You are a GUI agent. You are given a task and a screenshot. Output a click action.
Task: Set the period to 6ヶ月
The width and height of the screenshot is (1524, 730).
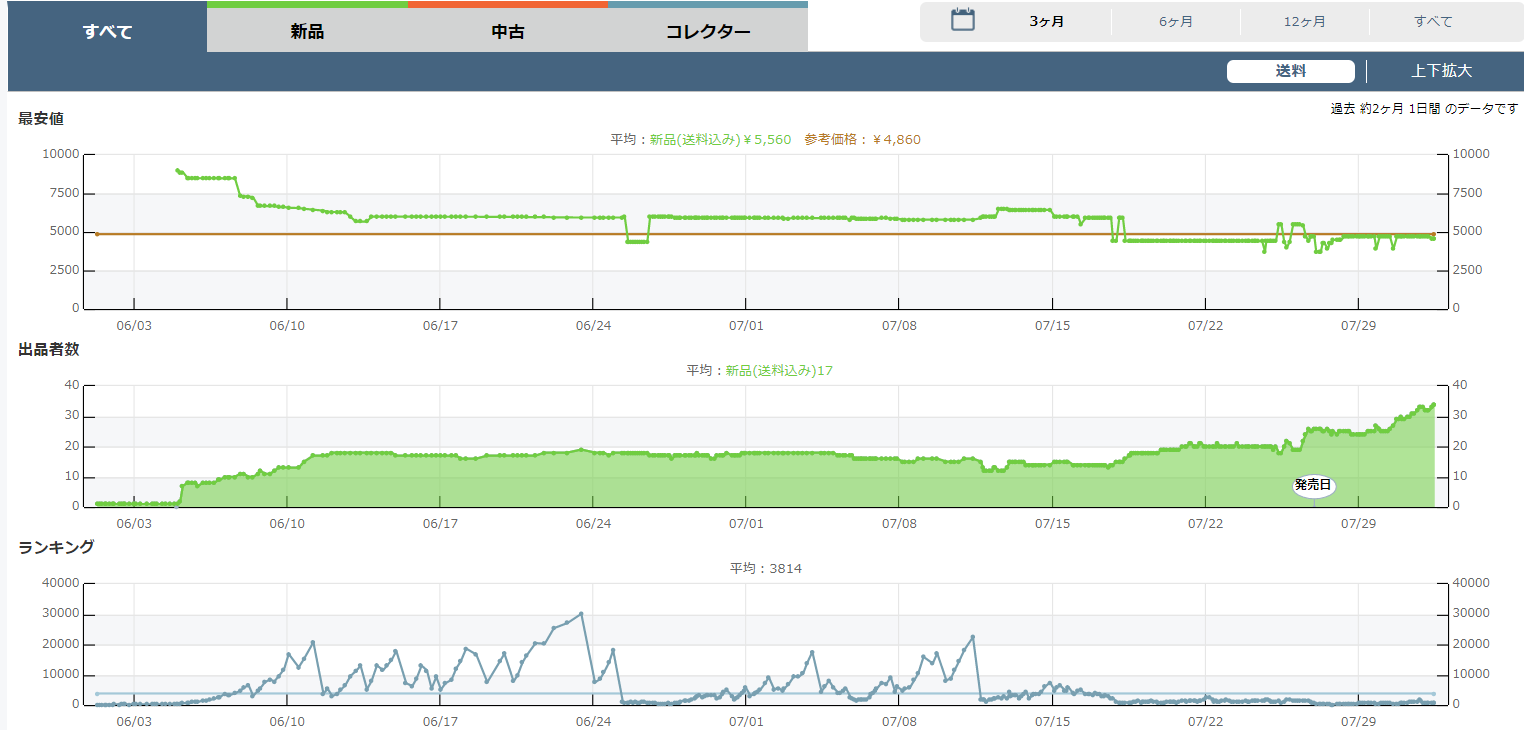(1175, 21)
